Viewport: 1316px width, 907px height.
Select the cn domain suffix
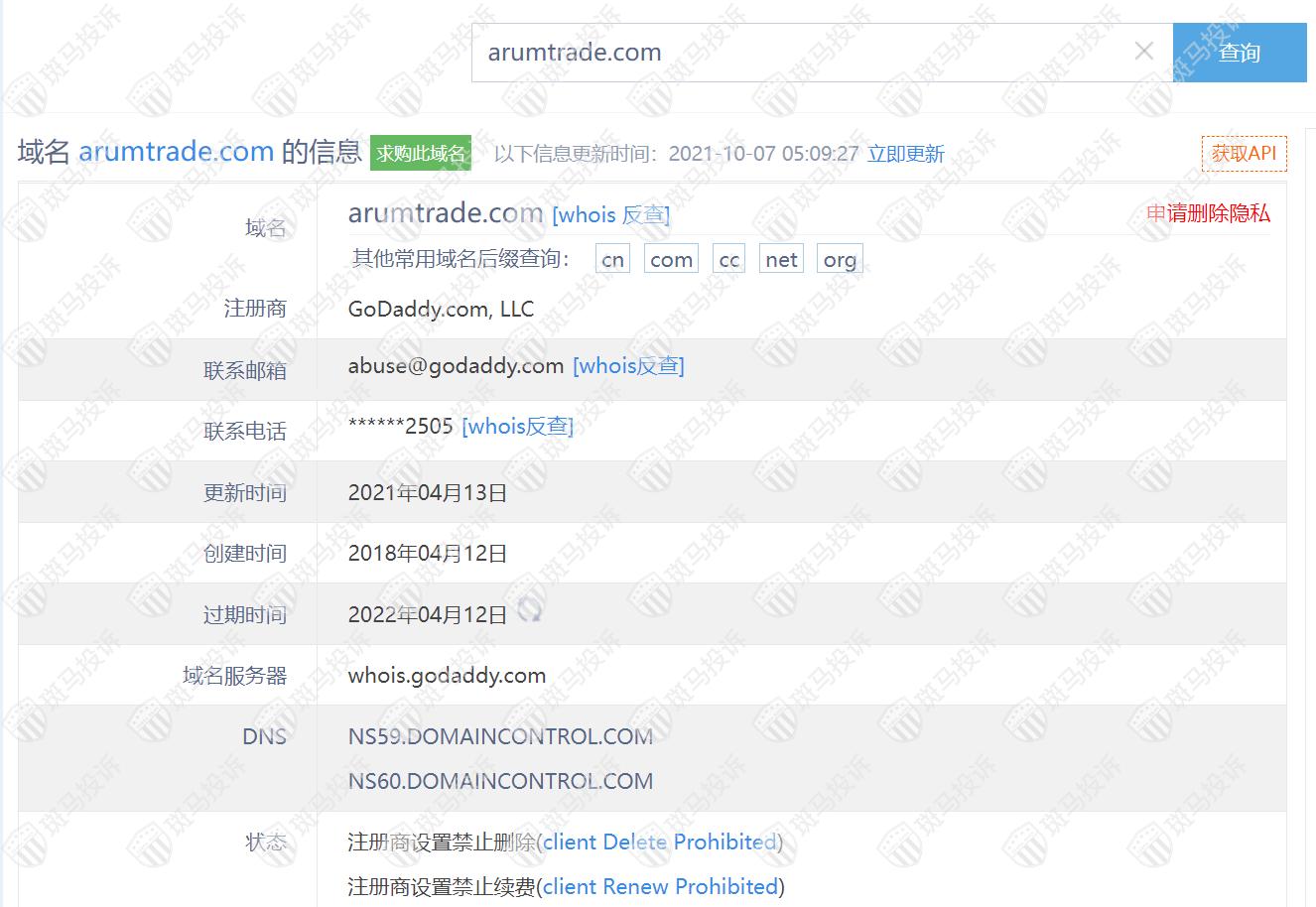[612, 259]
